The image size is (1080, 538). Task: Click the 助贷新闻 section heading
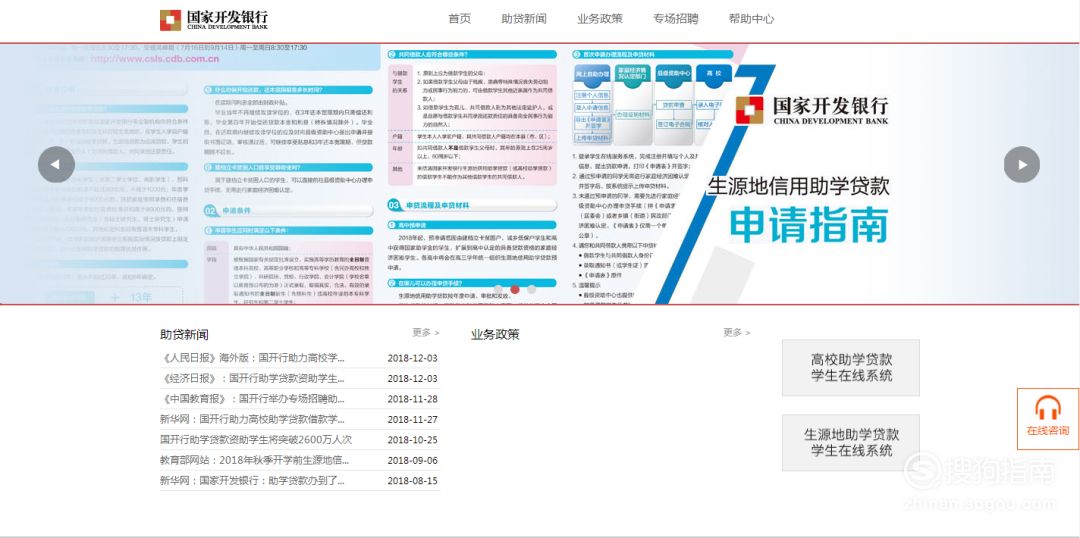point(184,335)
